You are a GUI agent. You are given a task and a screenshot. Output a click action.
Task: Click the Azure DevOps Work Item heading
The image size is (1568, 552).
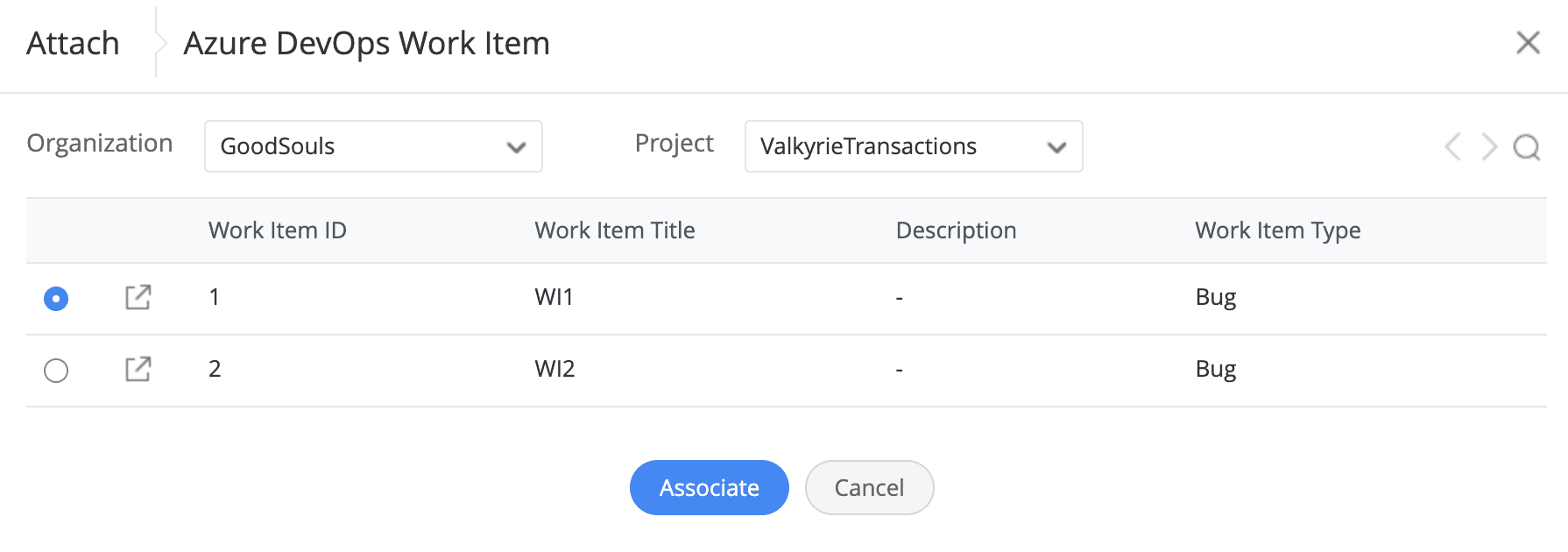(366, 43)
